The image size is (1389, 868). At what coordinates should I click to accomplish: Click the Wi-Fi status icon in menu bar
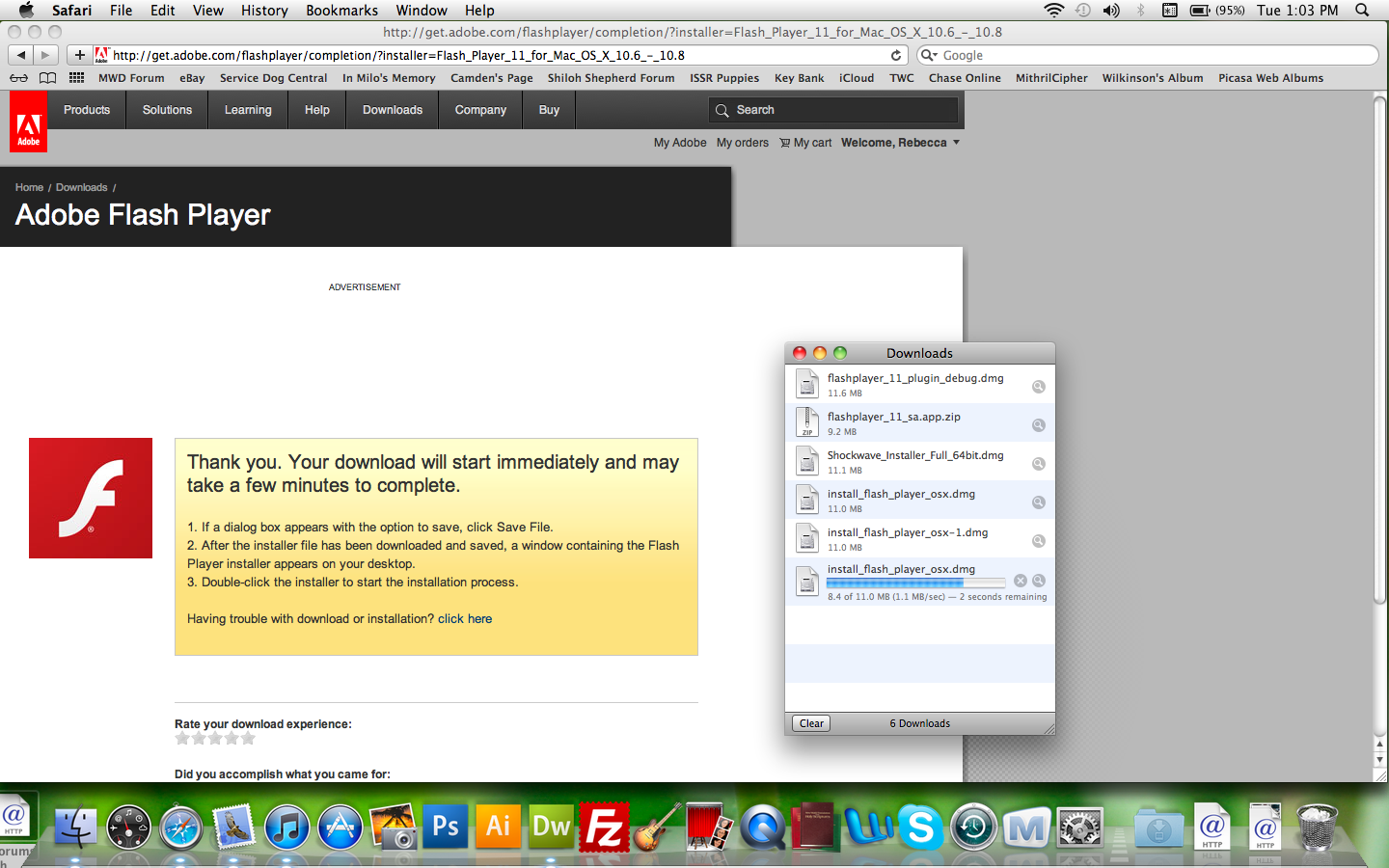coord(1054,11)
